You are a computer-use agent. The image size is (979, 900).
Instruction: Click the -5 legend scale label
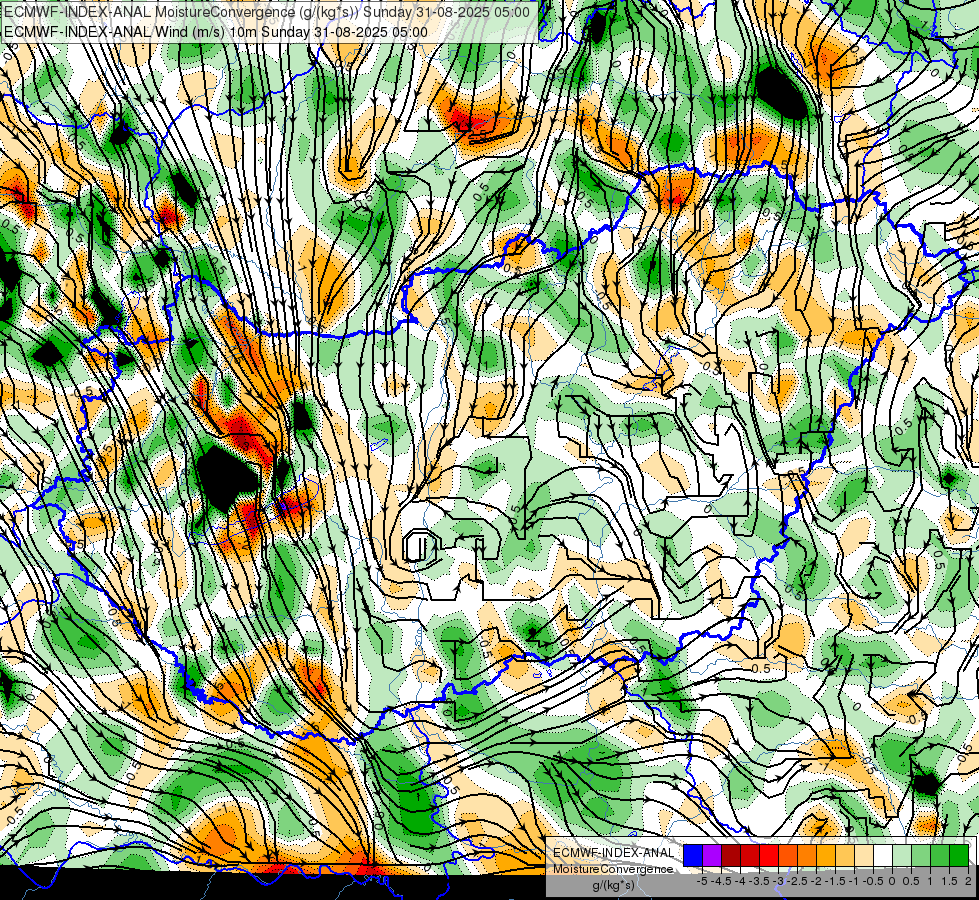tap(702, 881)
